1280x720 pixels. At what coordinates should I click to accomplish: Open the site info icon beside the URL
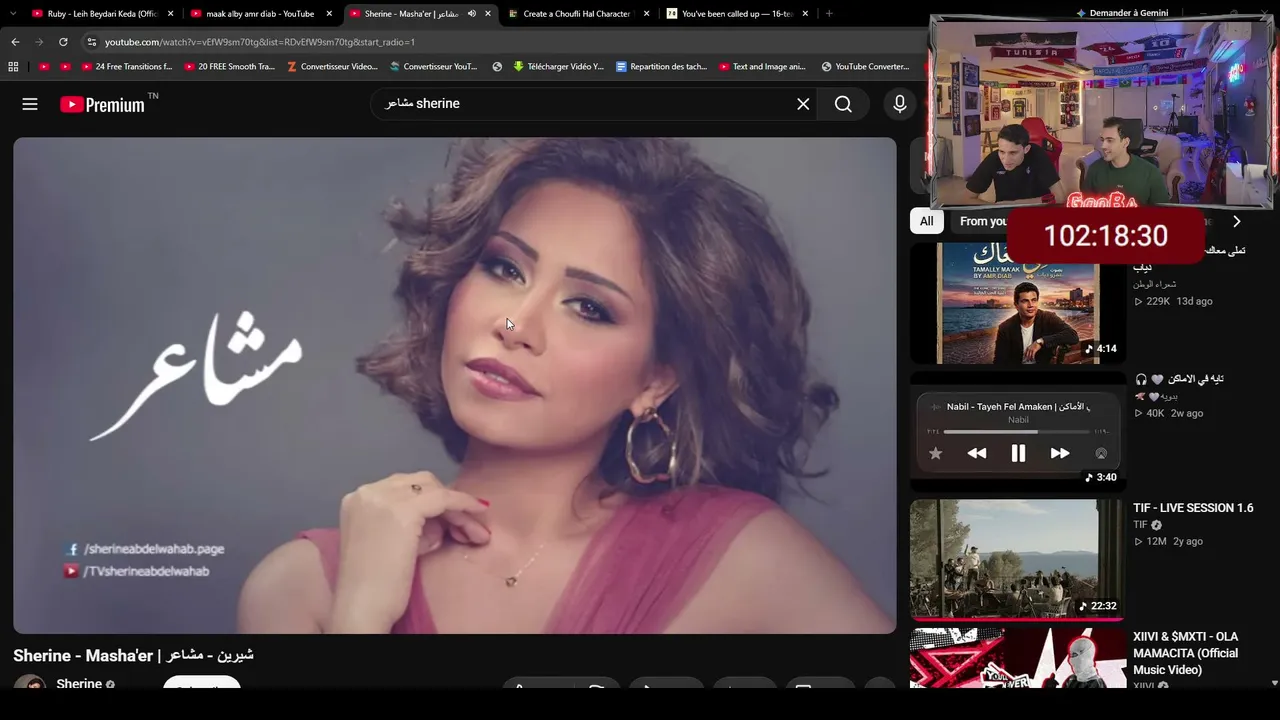pos(92,42)
